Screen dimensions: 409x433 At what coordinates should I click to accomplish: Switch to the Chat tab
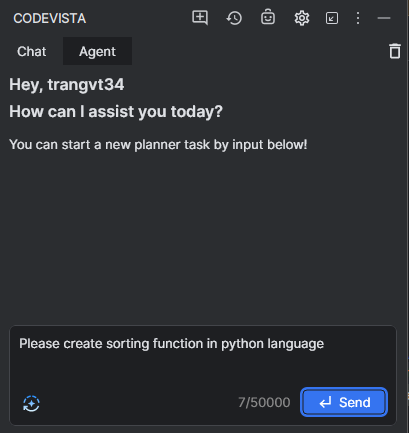pos(32,51)
